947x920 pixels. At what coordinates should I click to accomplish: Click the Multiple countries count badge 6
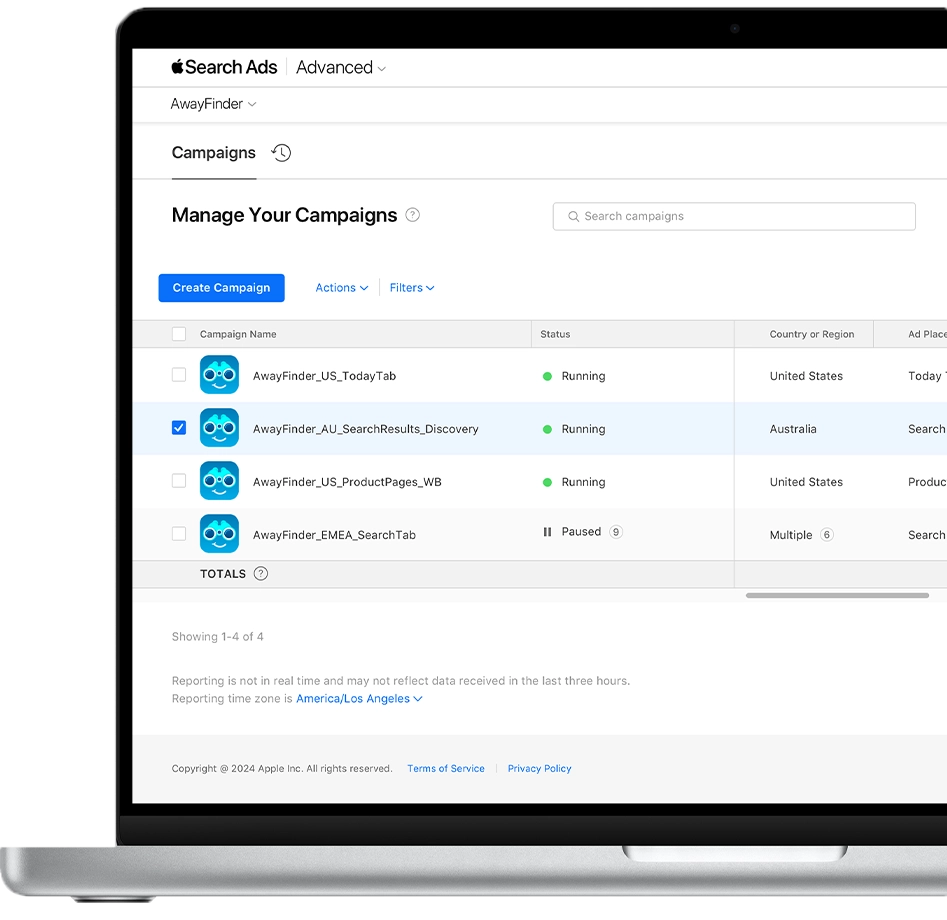[x=826, y=535]
